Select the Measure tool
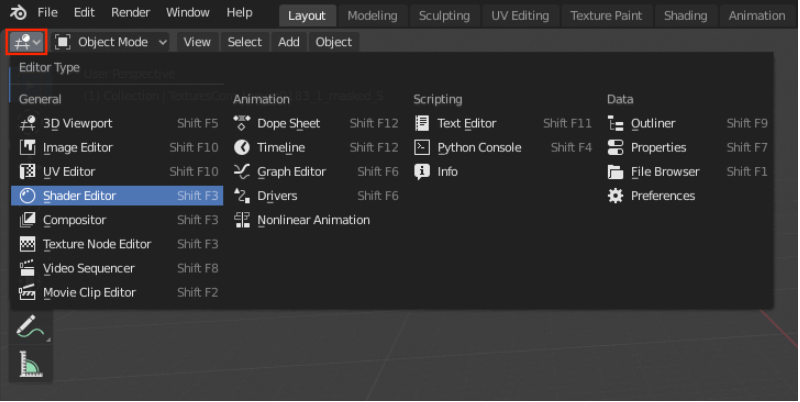800x402 pixels. coord(31,364)
